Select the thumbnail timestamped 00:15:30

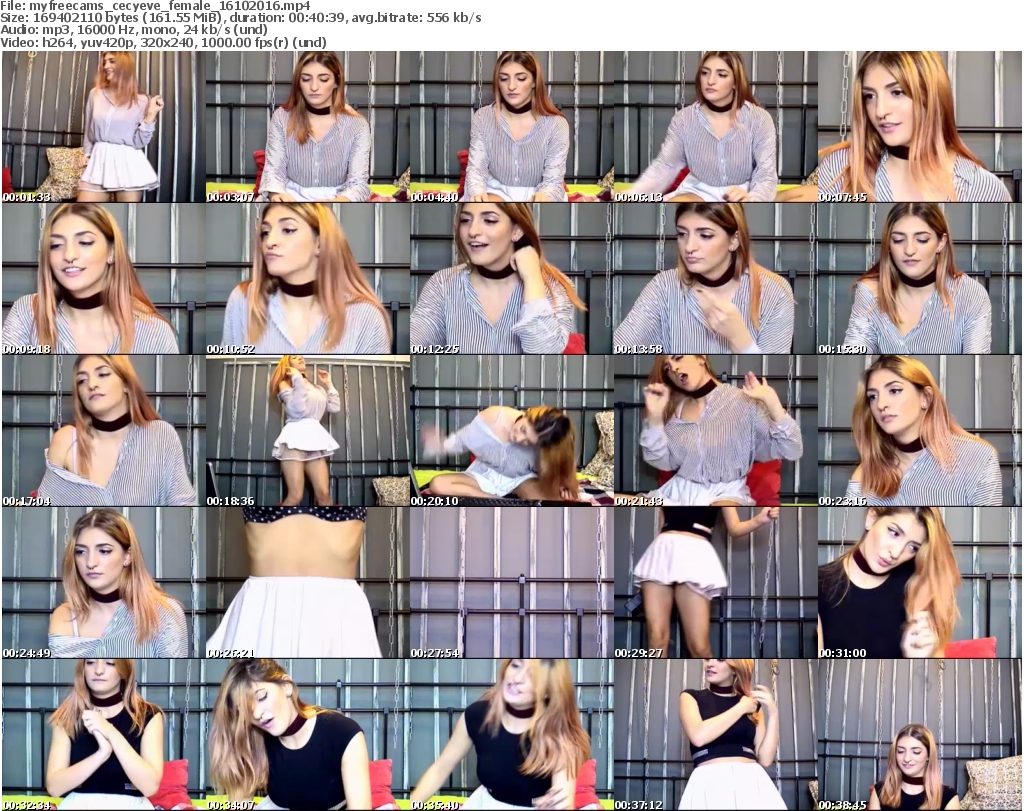point(920,279)
